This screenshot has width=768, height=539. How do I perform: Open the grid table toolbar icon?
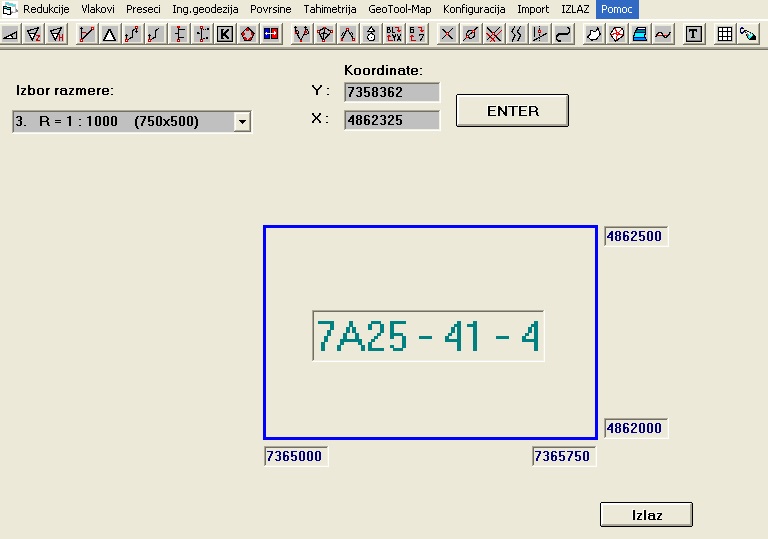[x=725, y=34]
